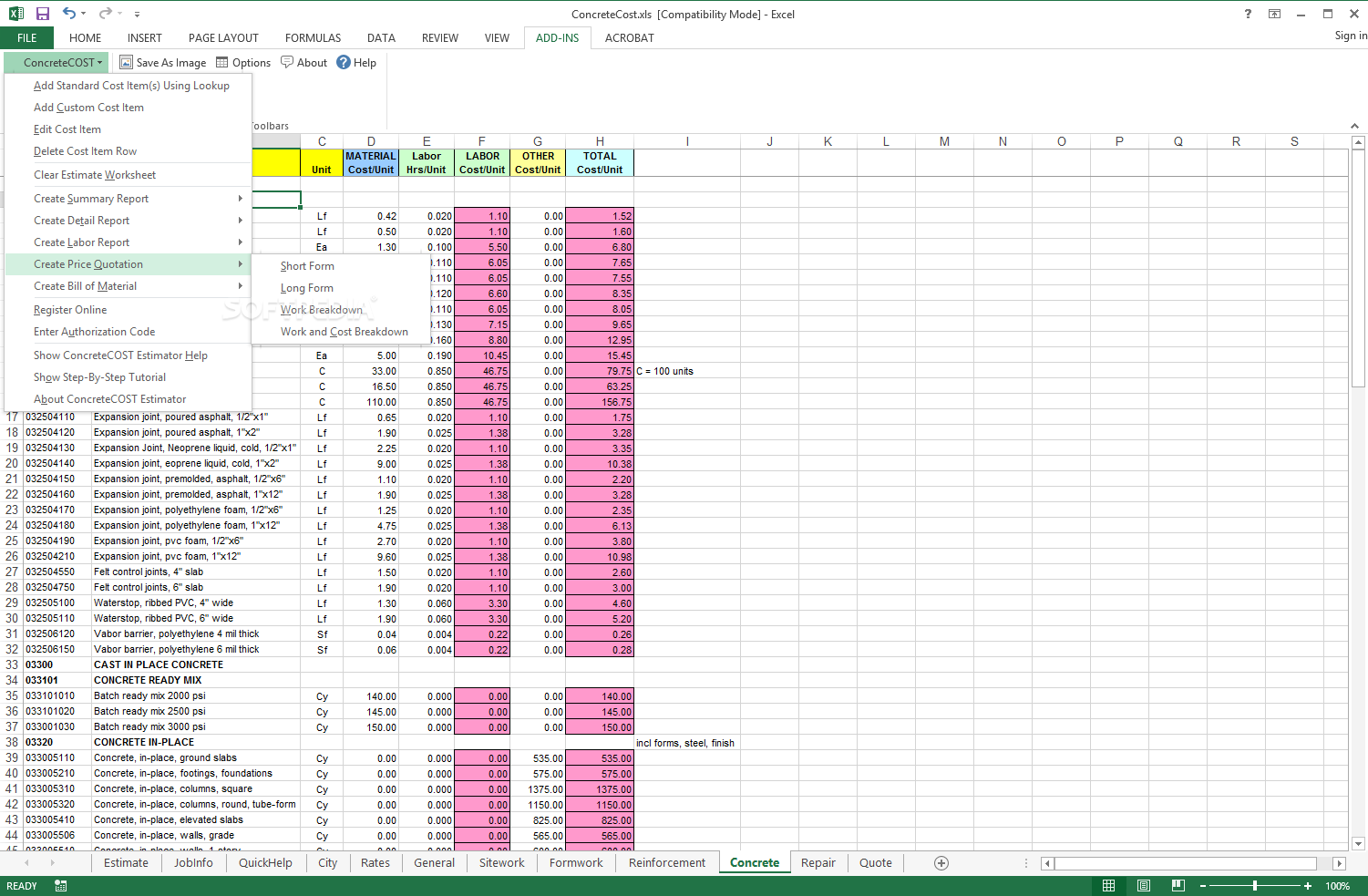1368x896 pixels.
Task: Switch to Page Break Preview icon
Action: click(x=1178, y=886)
